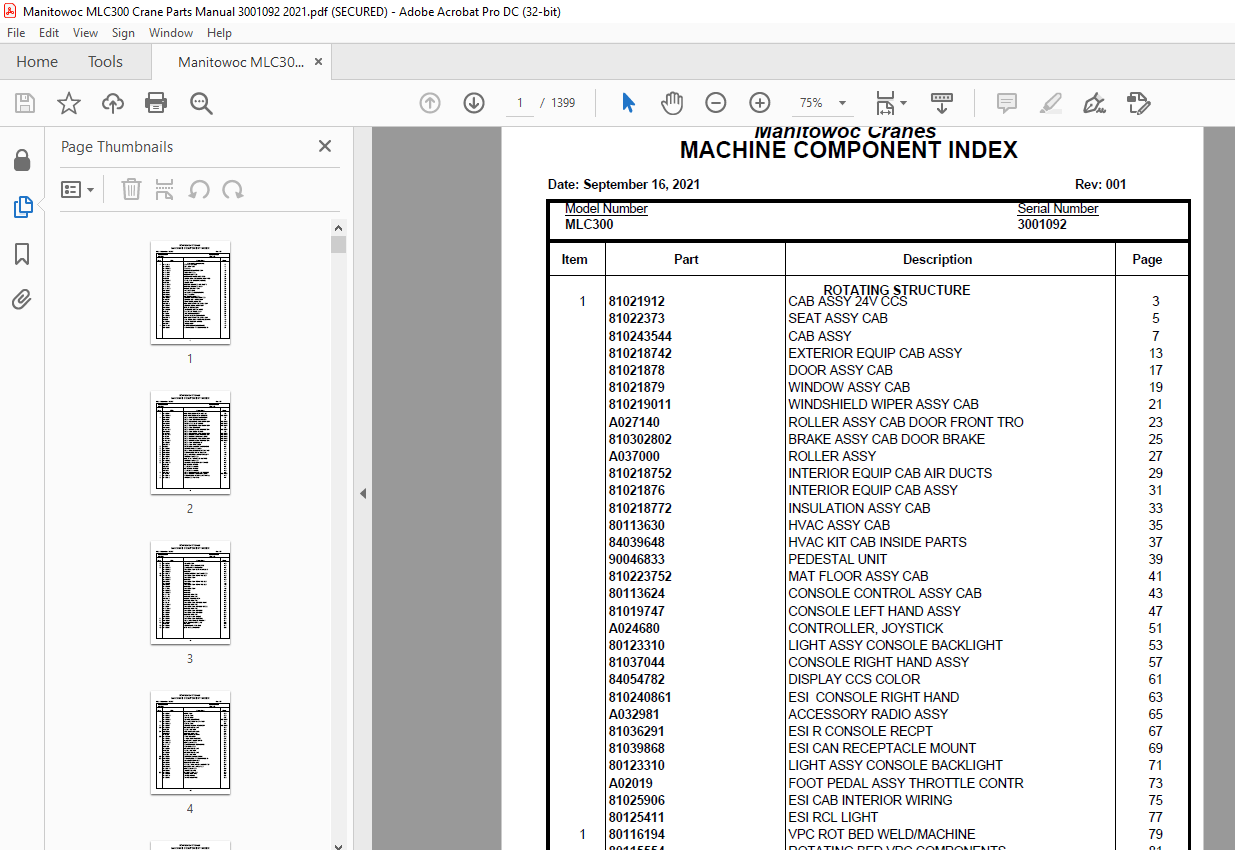Print the document with the printer icon
The height and width of the screenshot is (850, 1235).
point(156,103)
